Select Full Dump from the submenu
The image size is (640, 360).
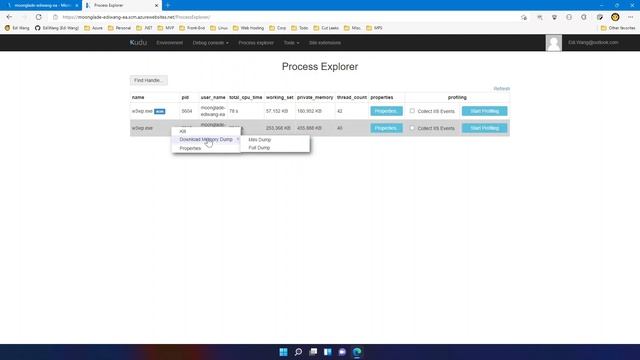[275, 148]
